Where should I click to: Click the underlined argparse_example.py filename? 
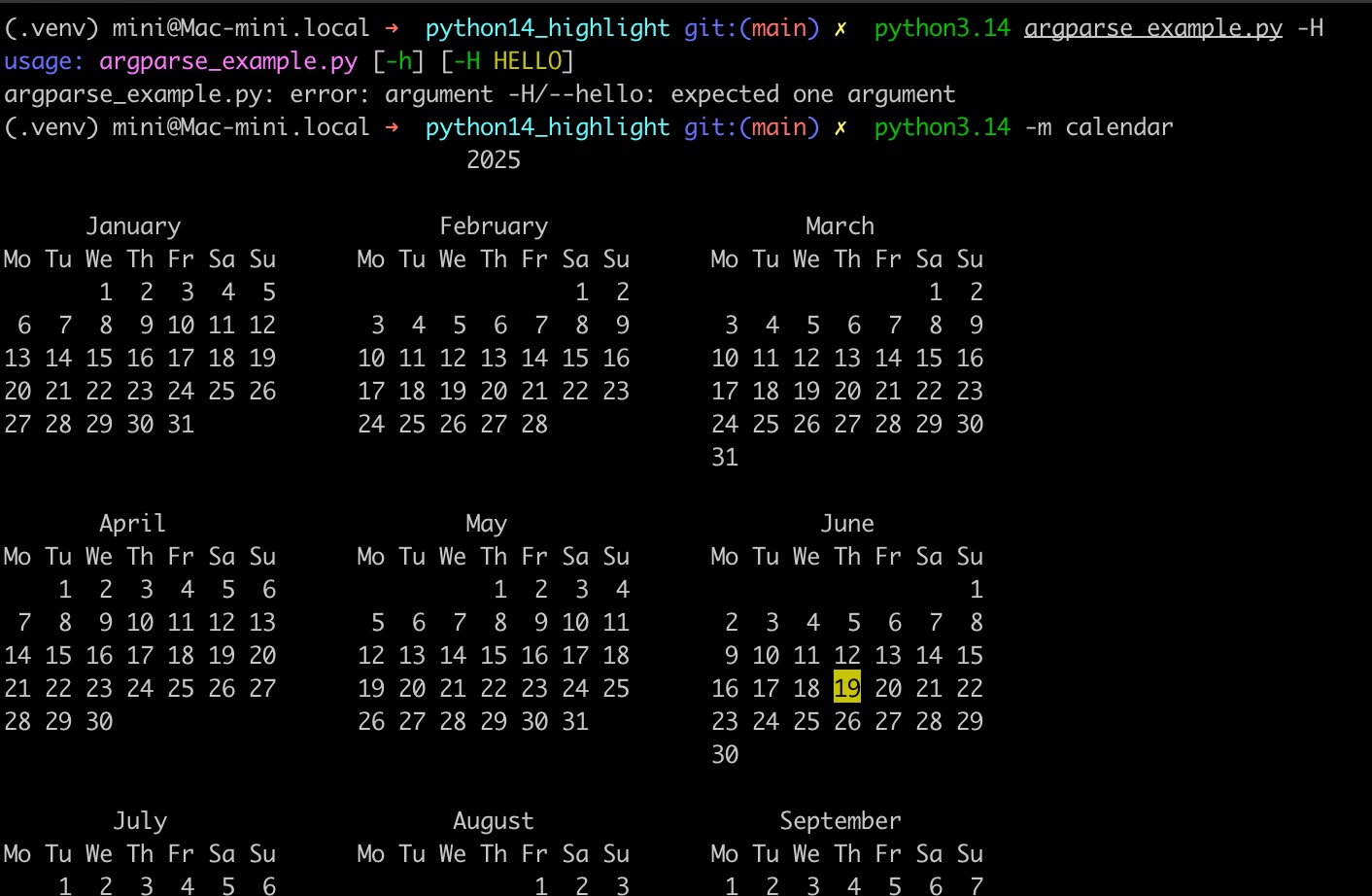tap(1152, 28)
